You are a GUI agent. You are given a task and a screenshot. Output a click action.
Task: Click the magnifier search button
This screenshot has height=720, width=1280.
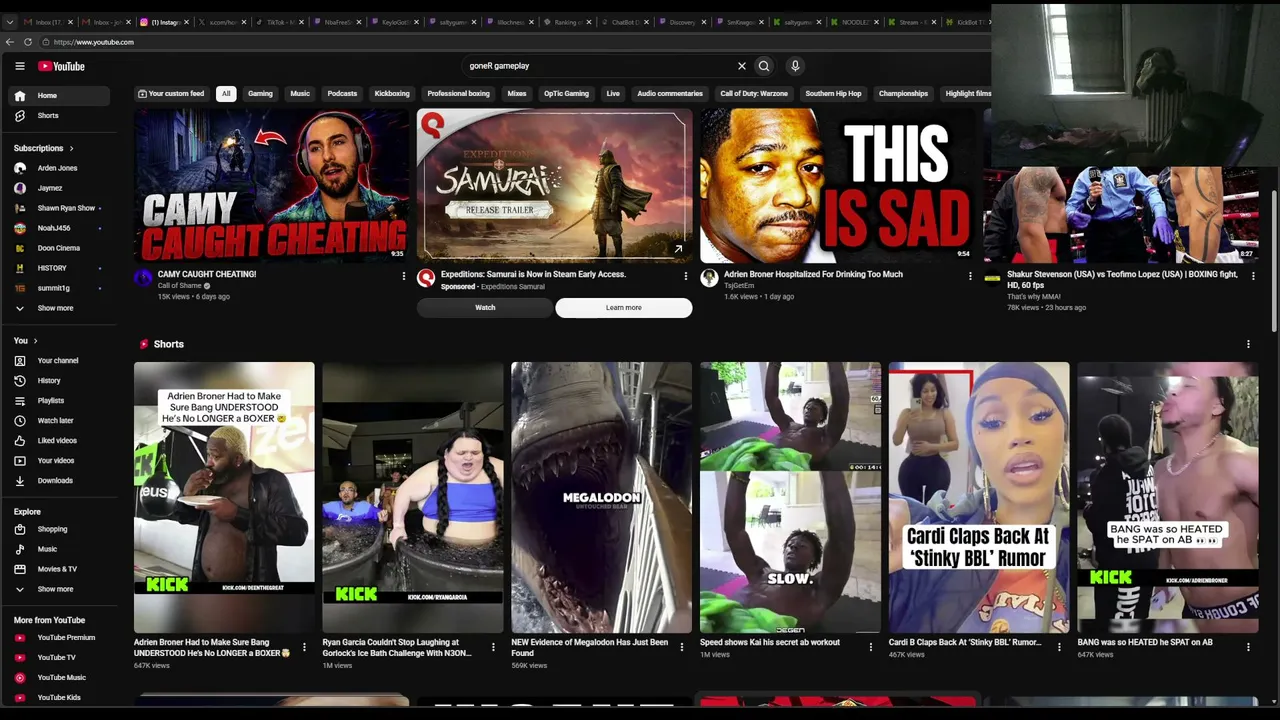pos(764,66)
